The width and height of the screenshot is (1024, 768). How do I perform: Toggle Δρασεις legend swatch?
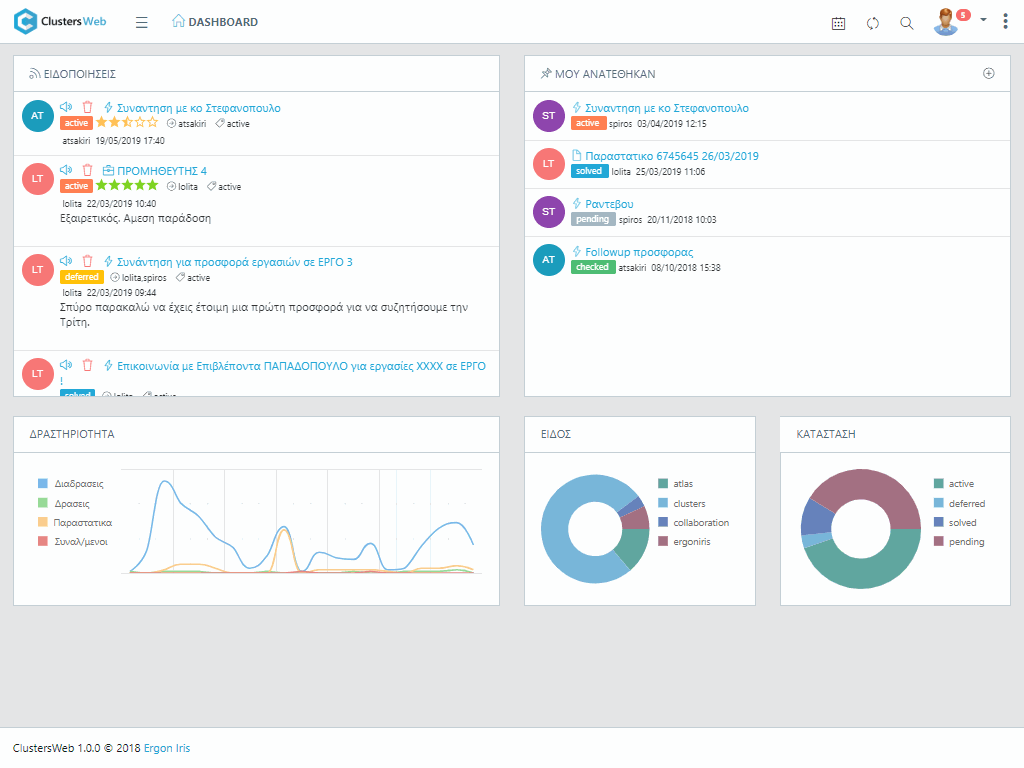click(43, 503)
